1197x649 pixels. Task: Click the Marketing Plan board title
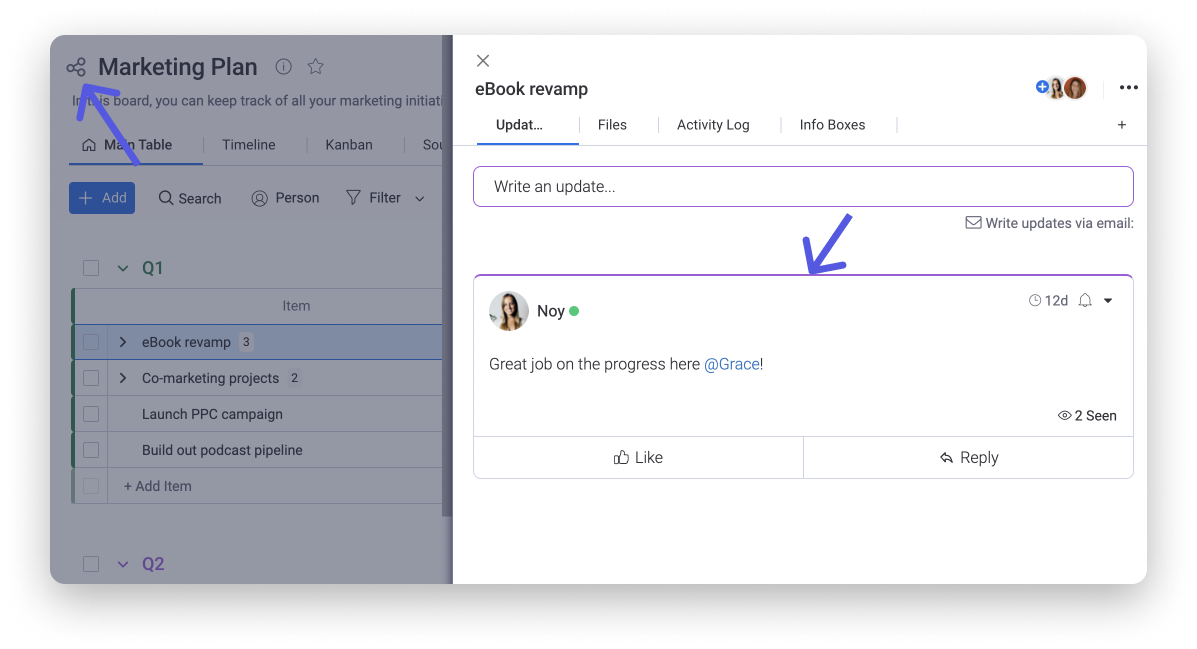pos(178,67)
